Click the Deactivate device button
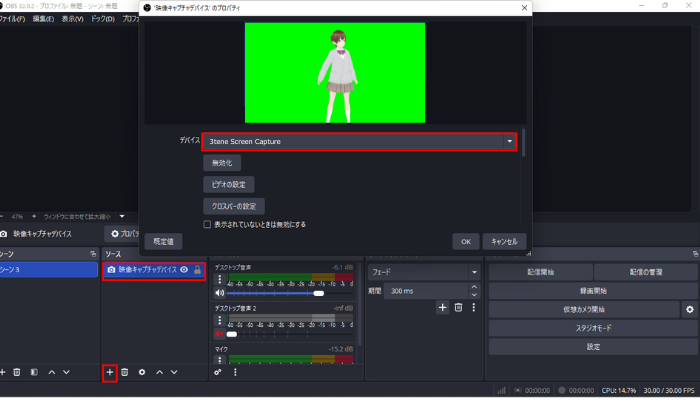 point(222,163)
